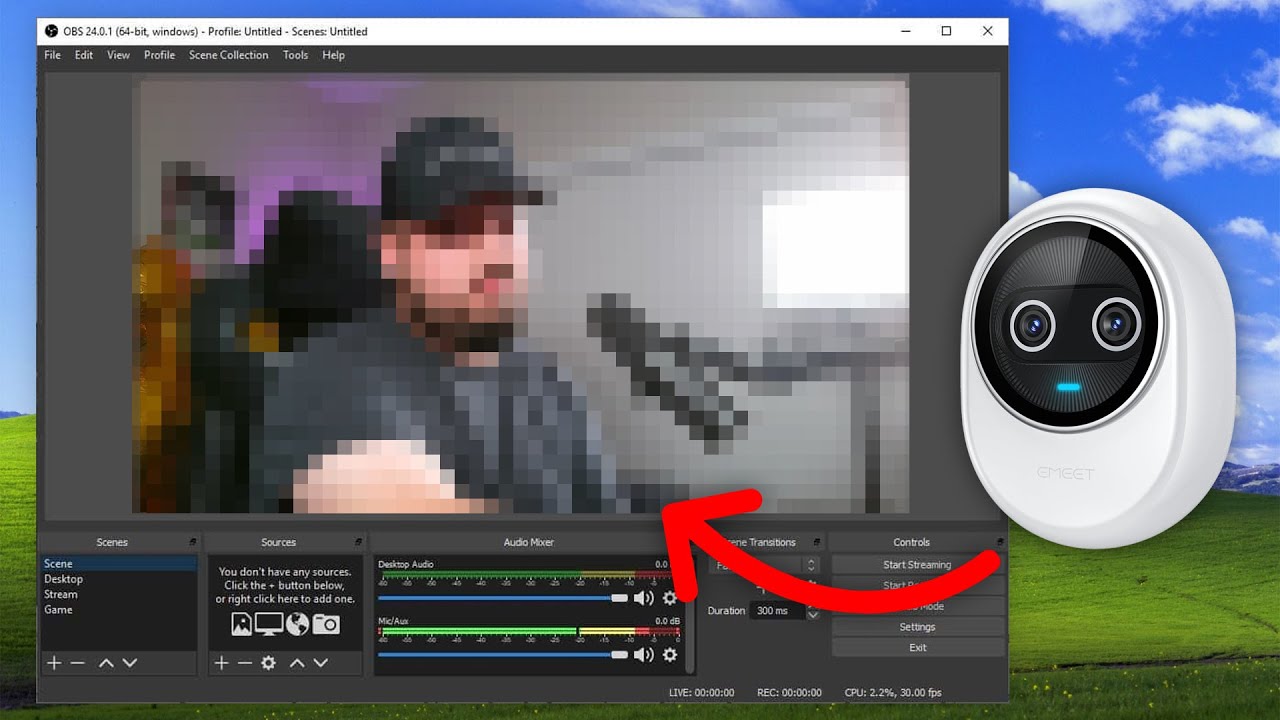Click the video preview area
This screenshot has height=720, width=1280.
(x=520, y=295)
